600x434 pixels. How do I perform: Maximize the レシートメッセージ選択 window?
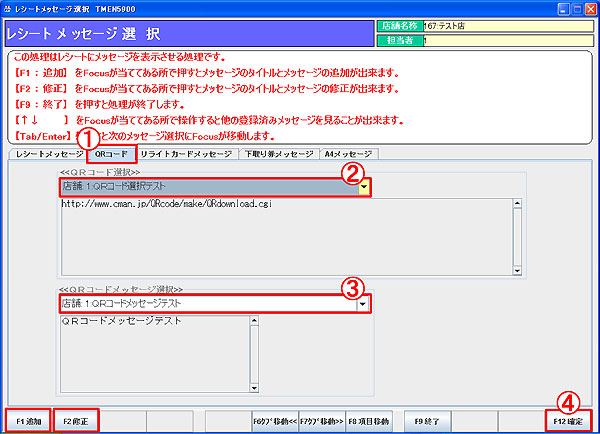tap(577, 9)
